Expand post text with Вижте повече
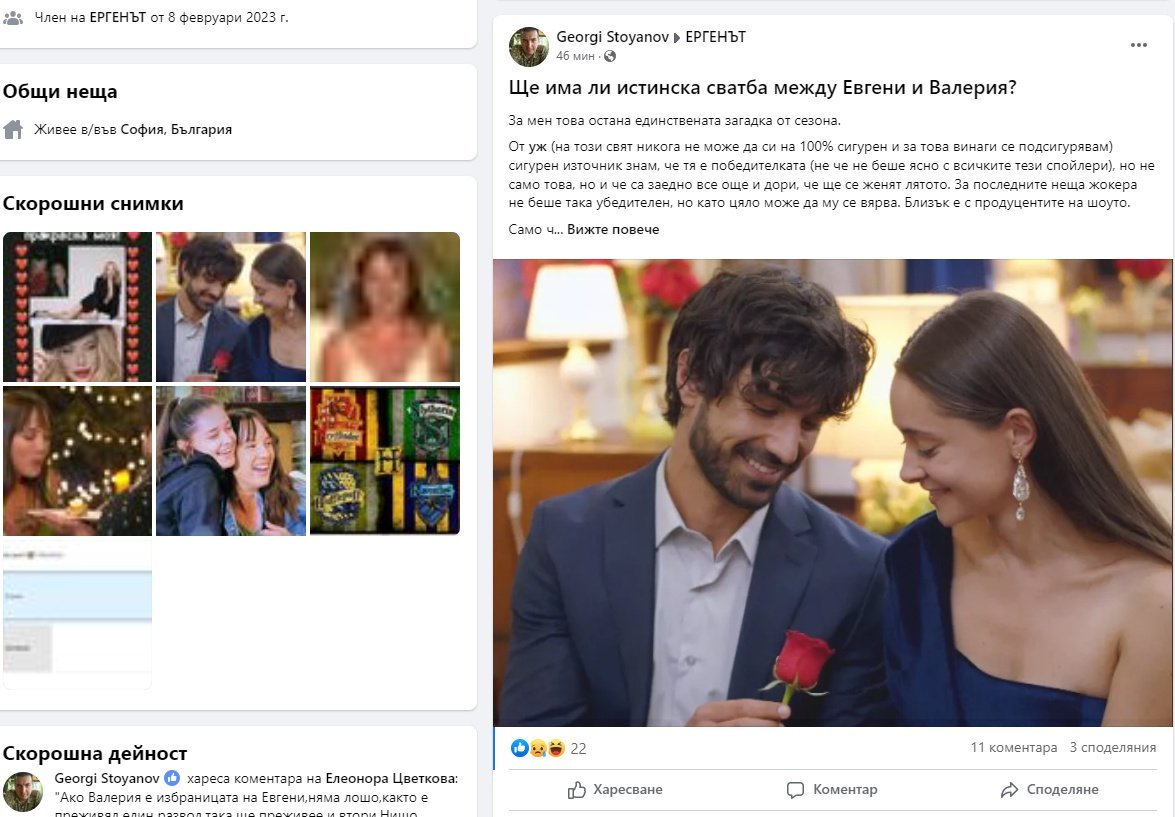Screen dimensions: 1175x817 (x=613, y=229)
